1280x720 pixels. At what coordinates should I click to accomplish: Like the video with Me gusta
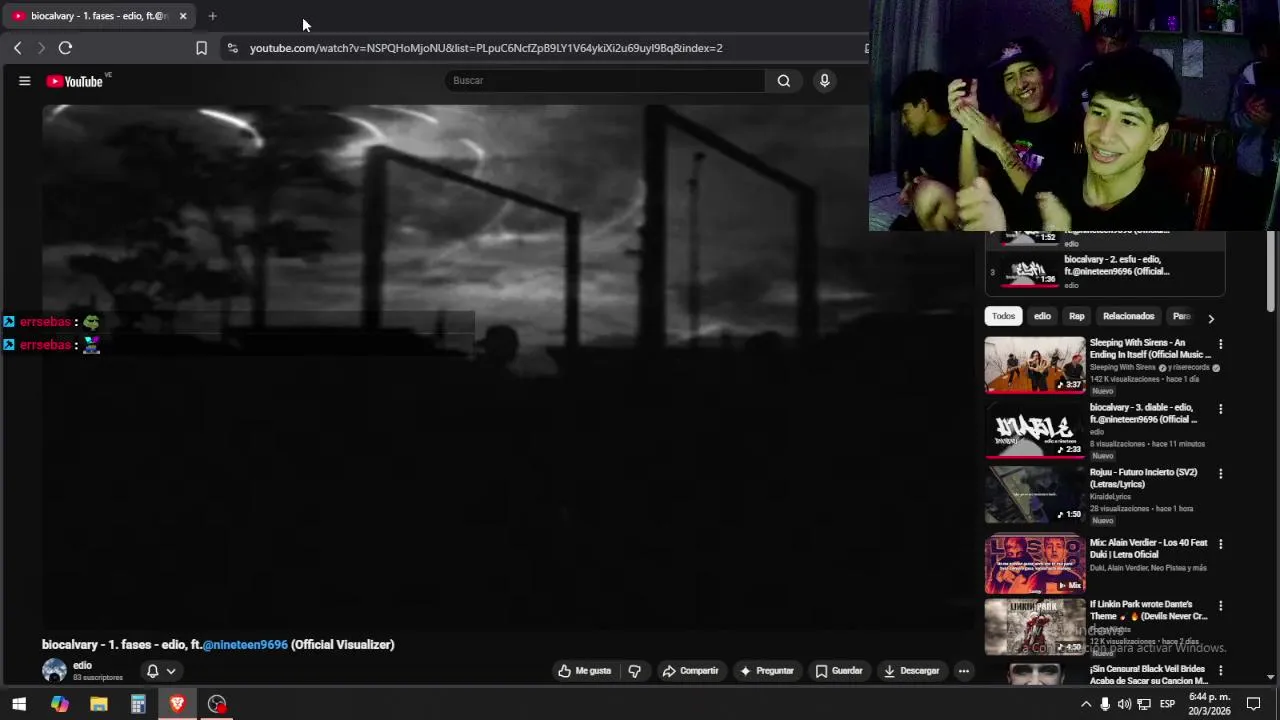click(585, 671)
